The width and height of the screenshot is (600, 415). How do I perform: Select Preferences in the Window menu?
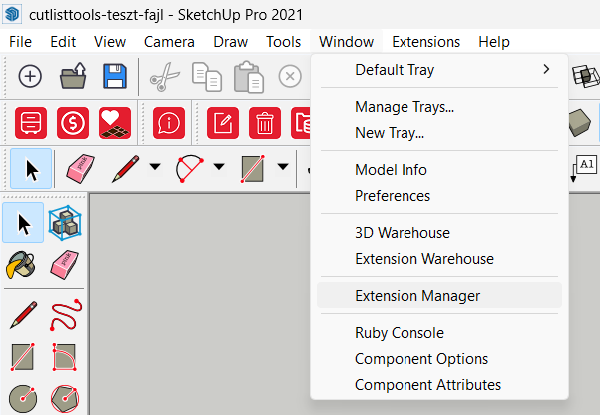392,196
